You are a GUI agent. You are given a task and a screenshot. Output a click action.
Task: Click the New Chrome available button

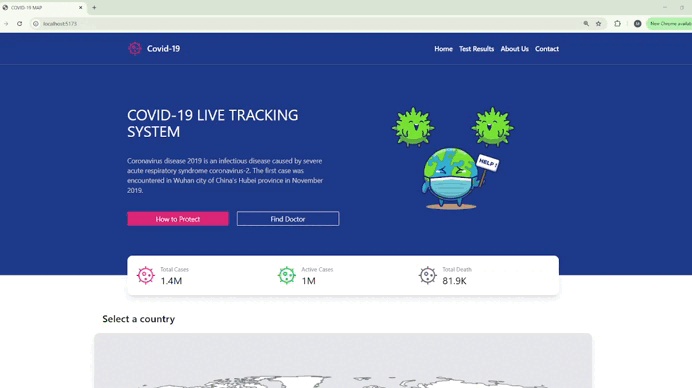coord(670,24)
